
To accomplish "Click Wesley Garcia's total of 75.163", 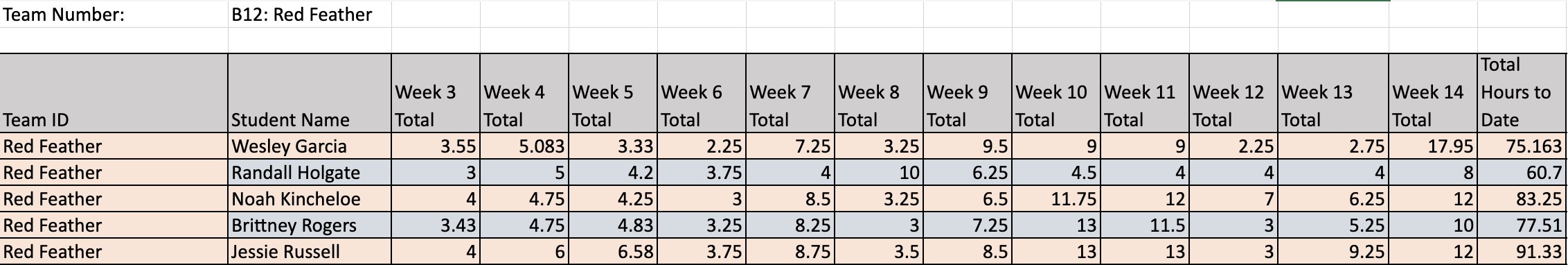I will pos(1522,146).
